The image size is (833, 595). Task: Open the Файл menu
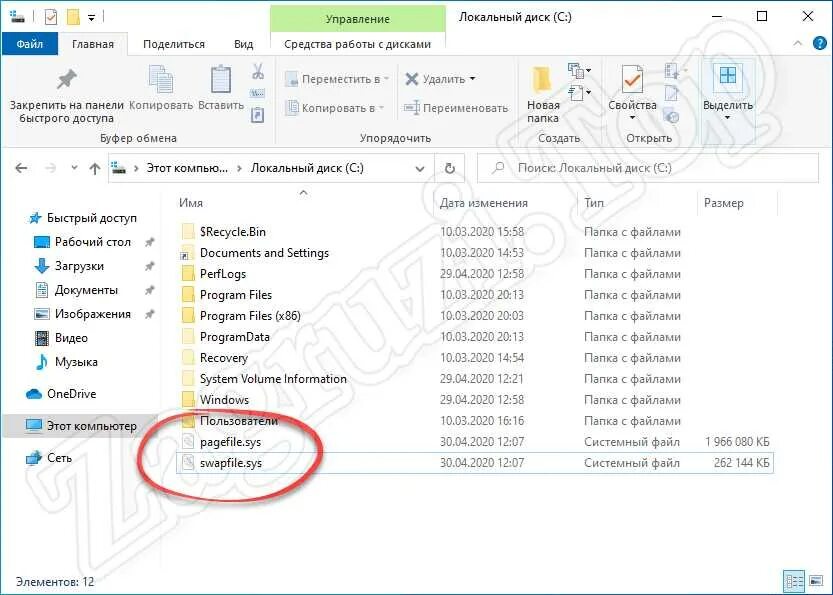30,44
